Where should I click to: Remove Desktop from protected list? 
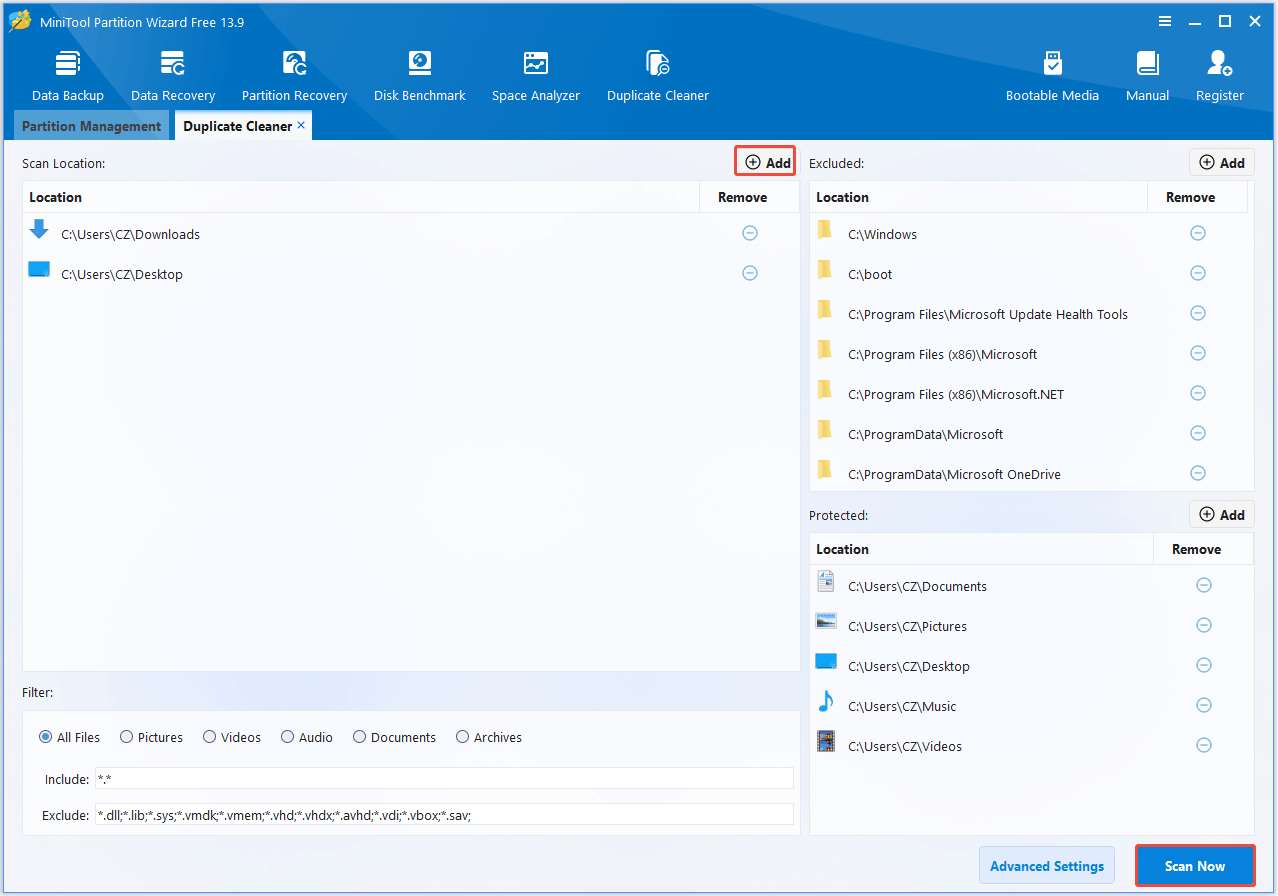[x=1204, y=665]
